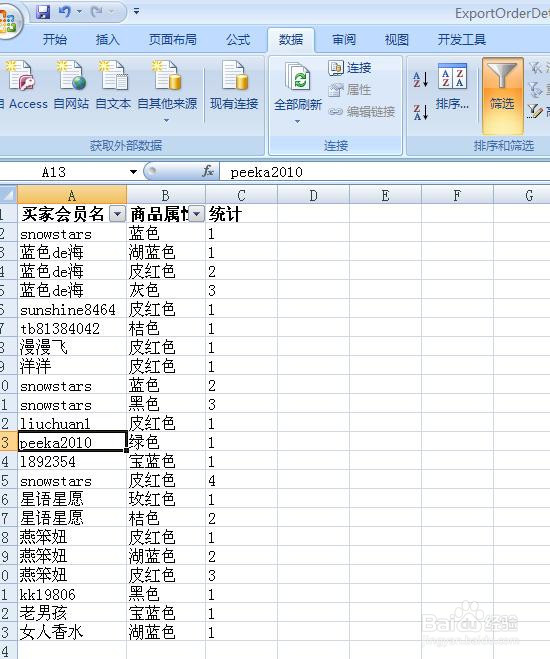Undo the last action
This screenshot has width=550, height=659.
(x=65, y=12)
